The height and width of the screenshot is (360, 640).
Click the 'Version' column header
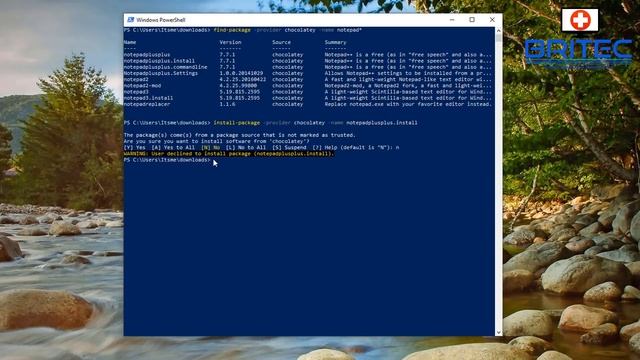pyautogui.click(x=230, y=42)
